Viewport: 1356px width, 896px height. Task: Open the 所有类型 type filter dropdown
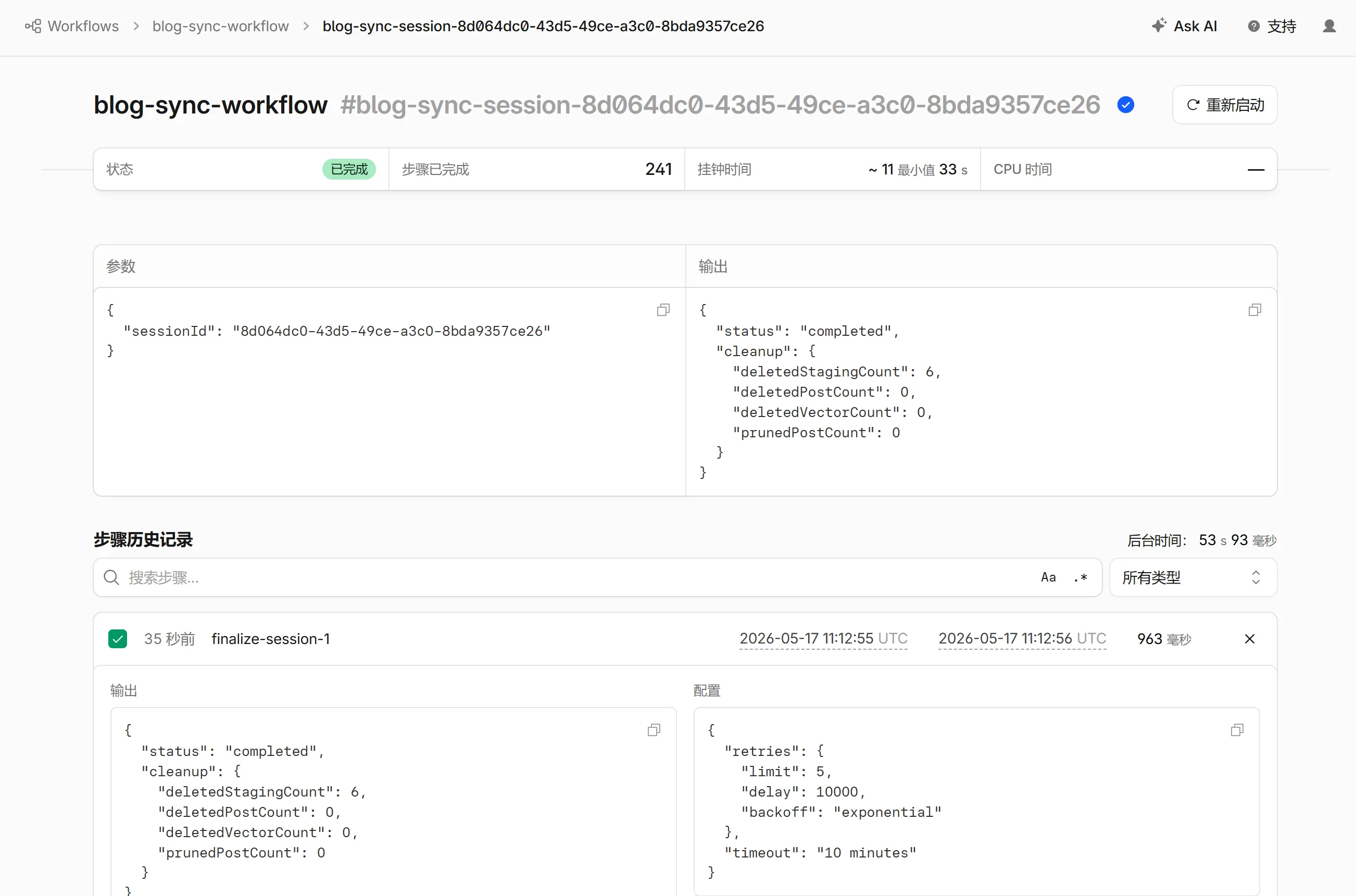tap(1193, 577)
